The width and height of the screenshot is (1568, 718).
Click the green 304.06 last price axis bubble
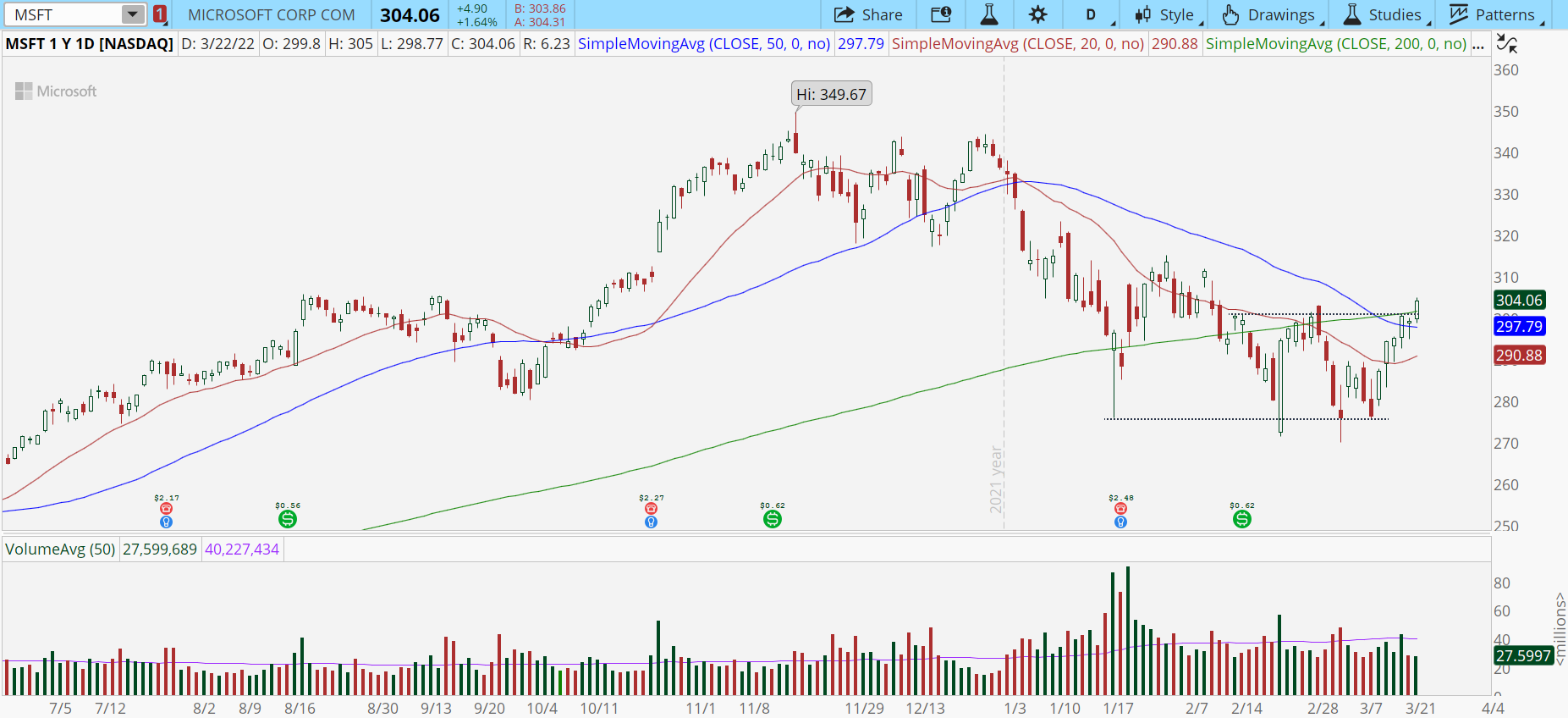coord(1520,300)
